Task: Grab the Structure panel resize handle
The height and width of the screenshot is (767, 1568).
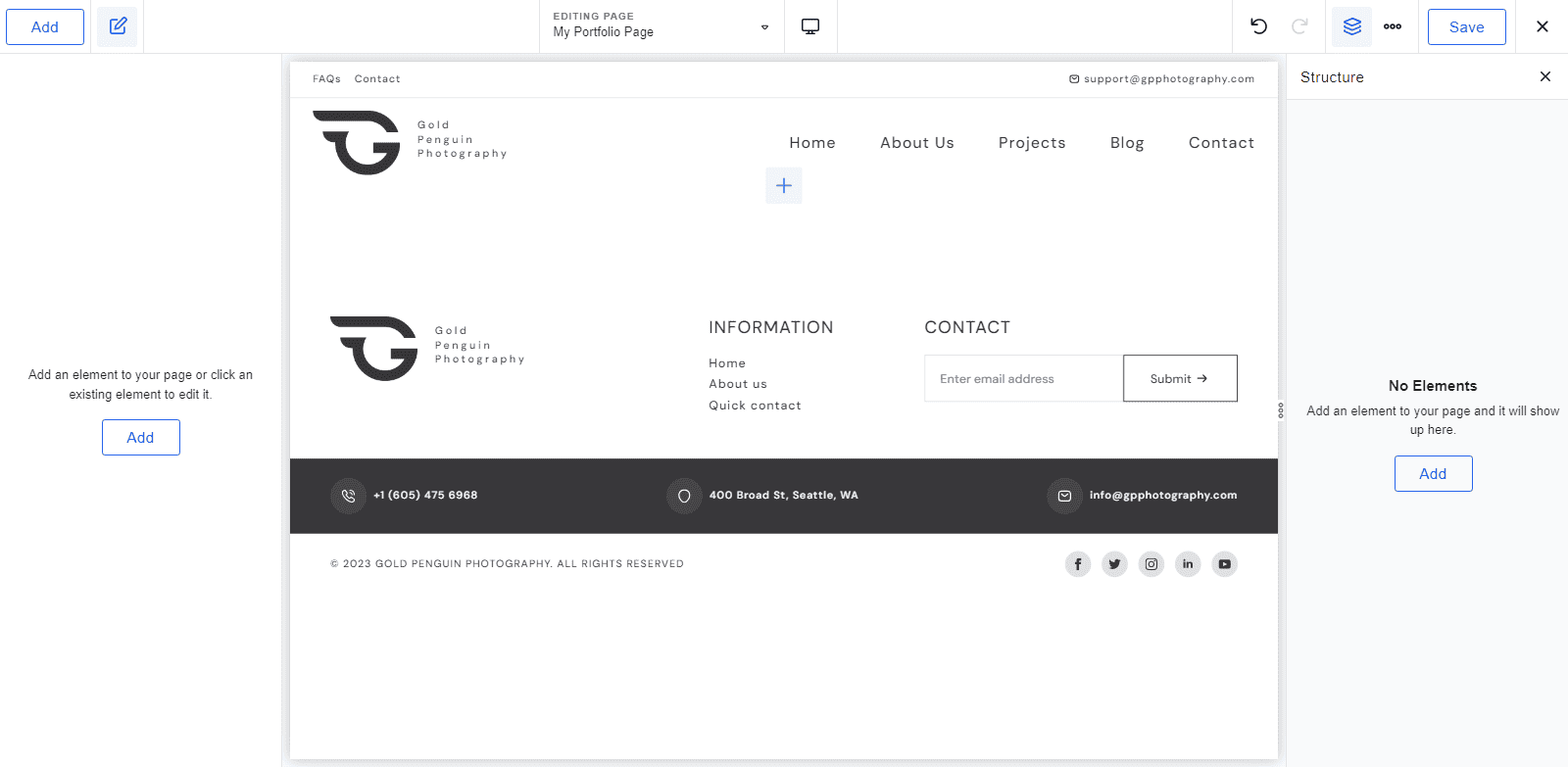Action: pyautogui.click(x=1281, y=410)
